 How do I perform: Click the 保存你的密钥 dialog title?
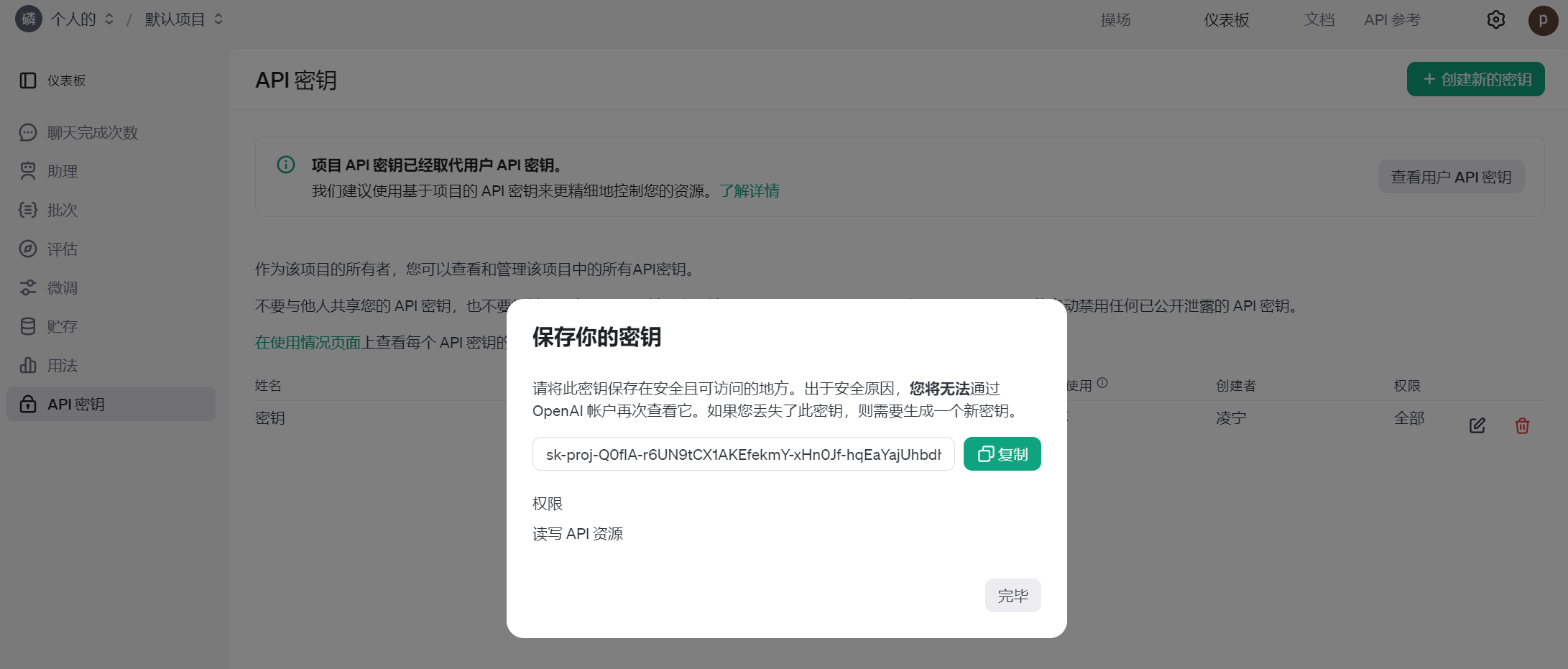(596, 337)
